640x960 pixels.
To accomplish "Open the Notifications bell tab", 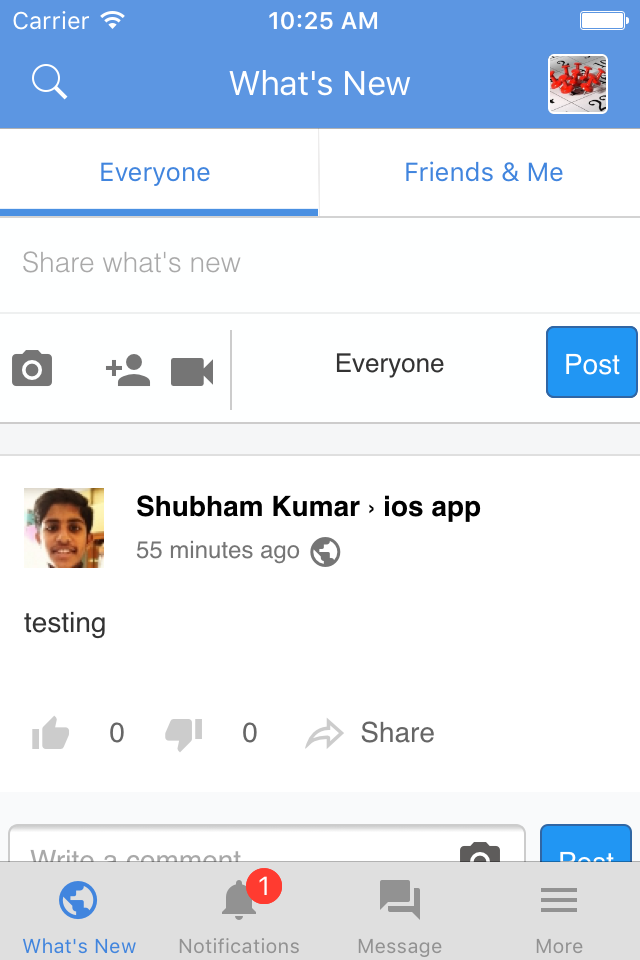I will (239, 912).
